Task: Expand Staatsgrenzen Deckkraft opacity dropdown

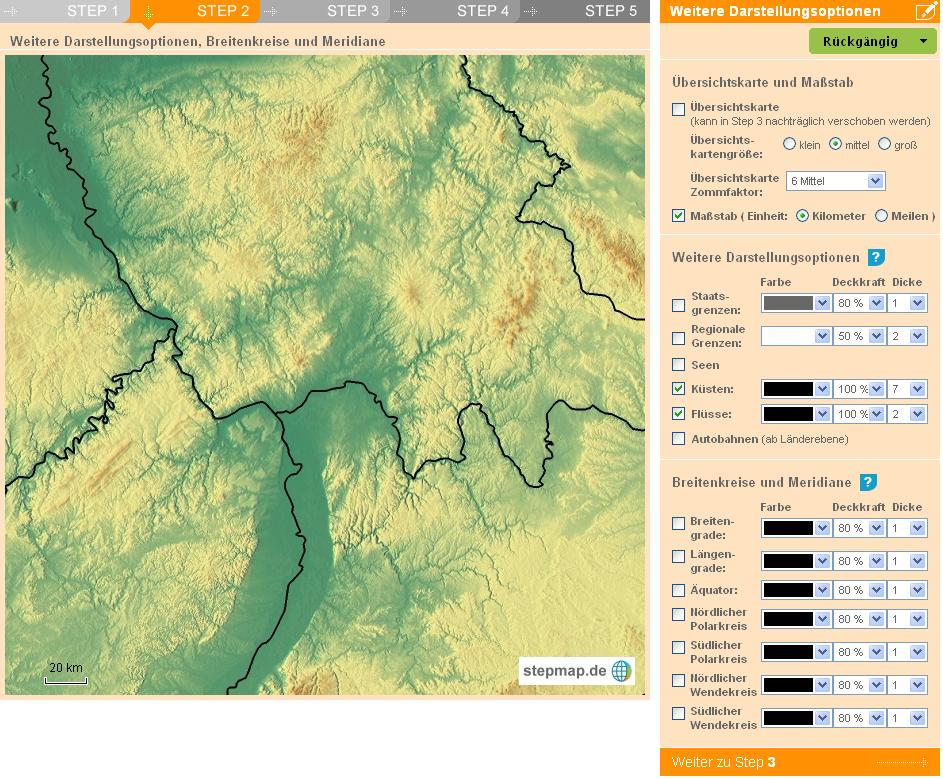Action: click(858, 303)
